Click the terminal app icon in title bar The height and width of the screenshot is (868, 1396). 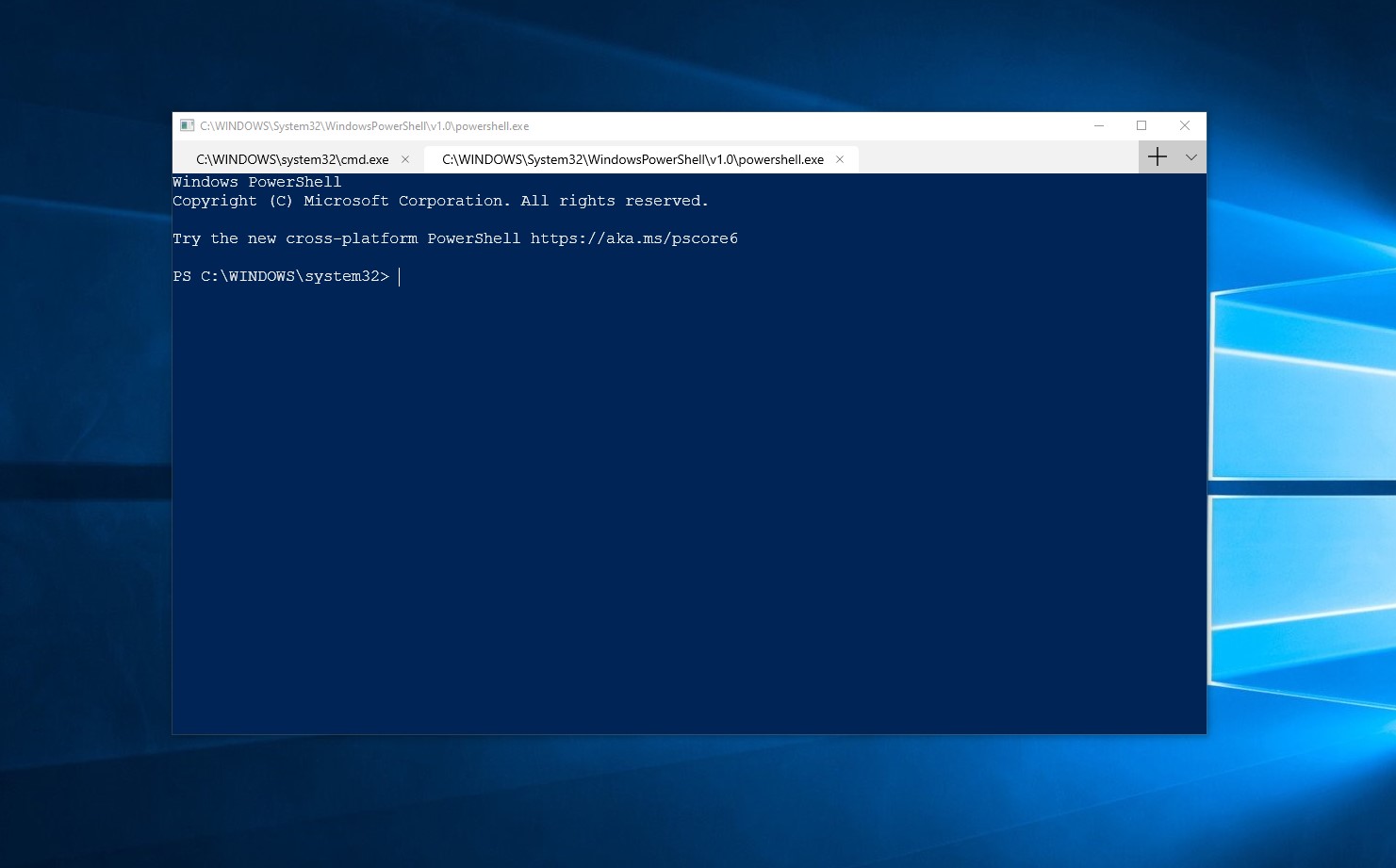[x=187, y=125]
